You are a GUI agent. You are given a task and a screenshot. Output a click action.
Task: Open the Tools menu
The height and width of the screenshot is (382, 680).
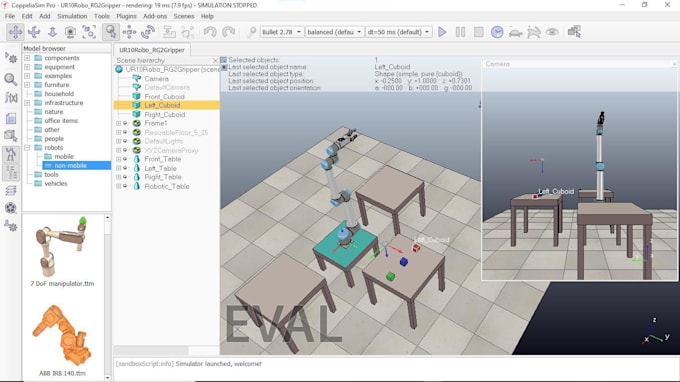[x=101, y=16]
